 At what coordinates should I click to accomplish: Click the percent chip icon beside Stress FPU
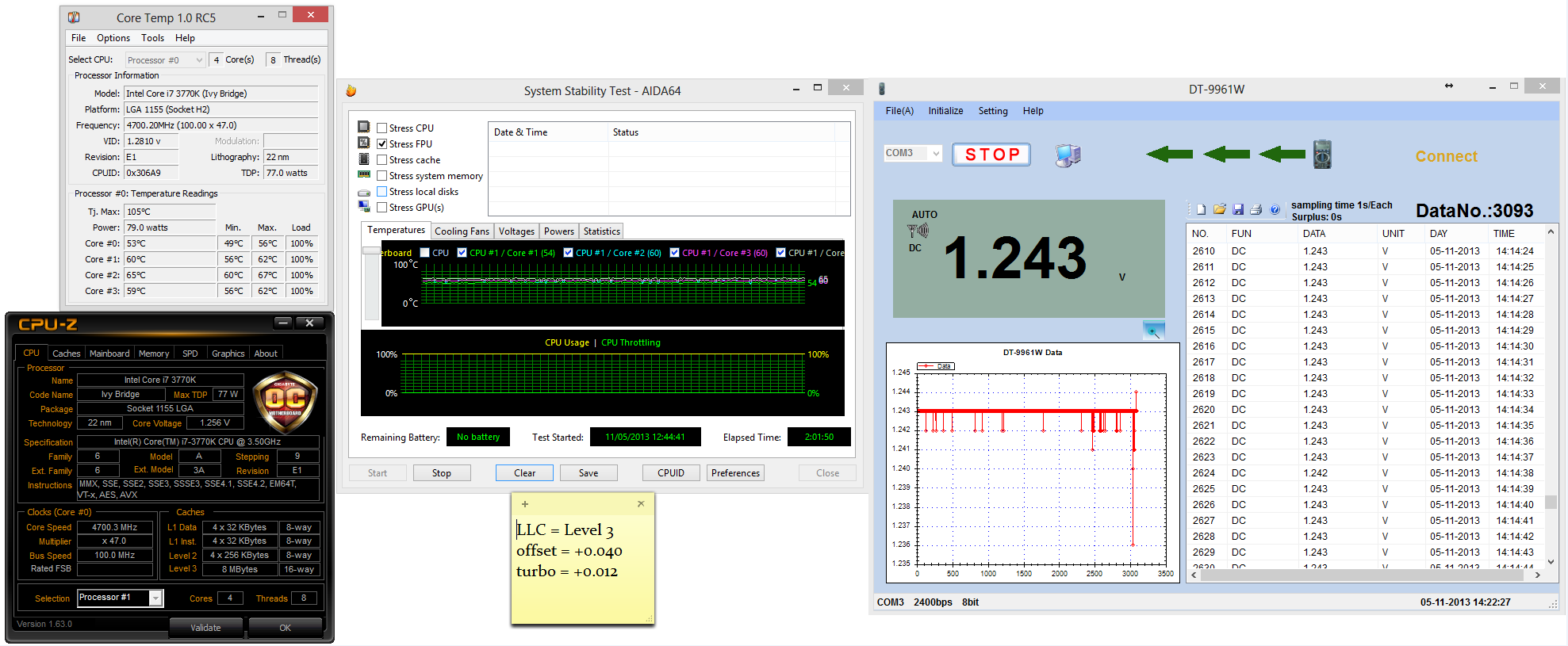click(x=364, y=143)
